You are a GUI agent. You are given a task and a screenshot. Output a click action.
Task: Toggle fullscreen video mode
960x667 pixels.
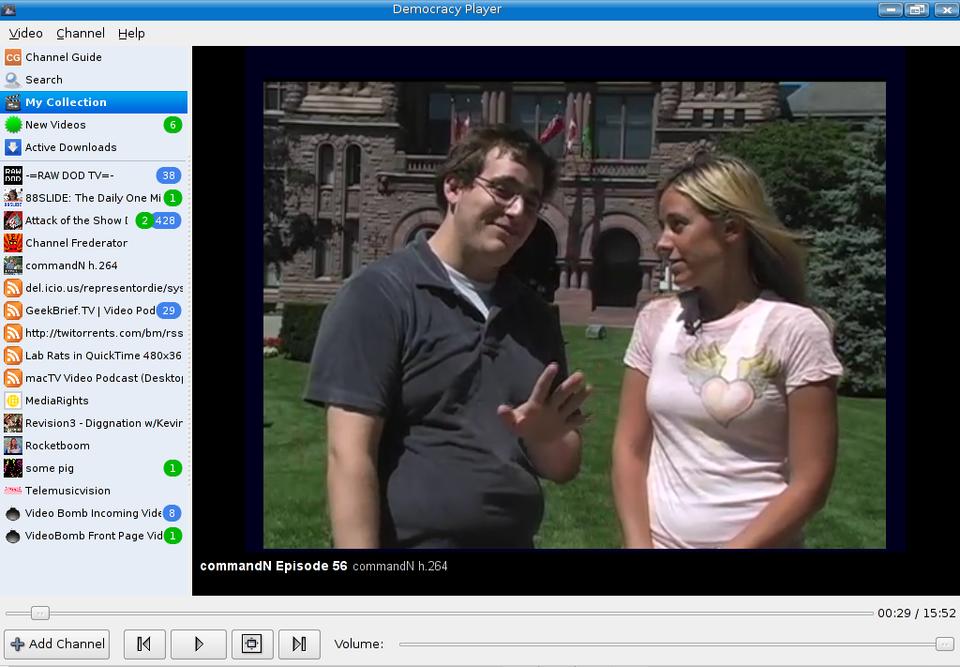[x=252, y=644]
